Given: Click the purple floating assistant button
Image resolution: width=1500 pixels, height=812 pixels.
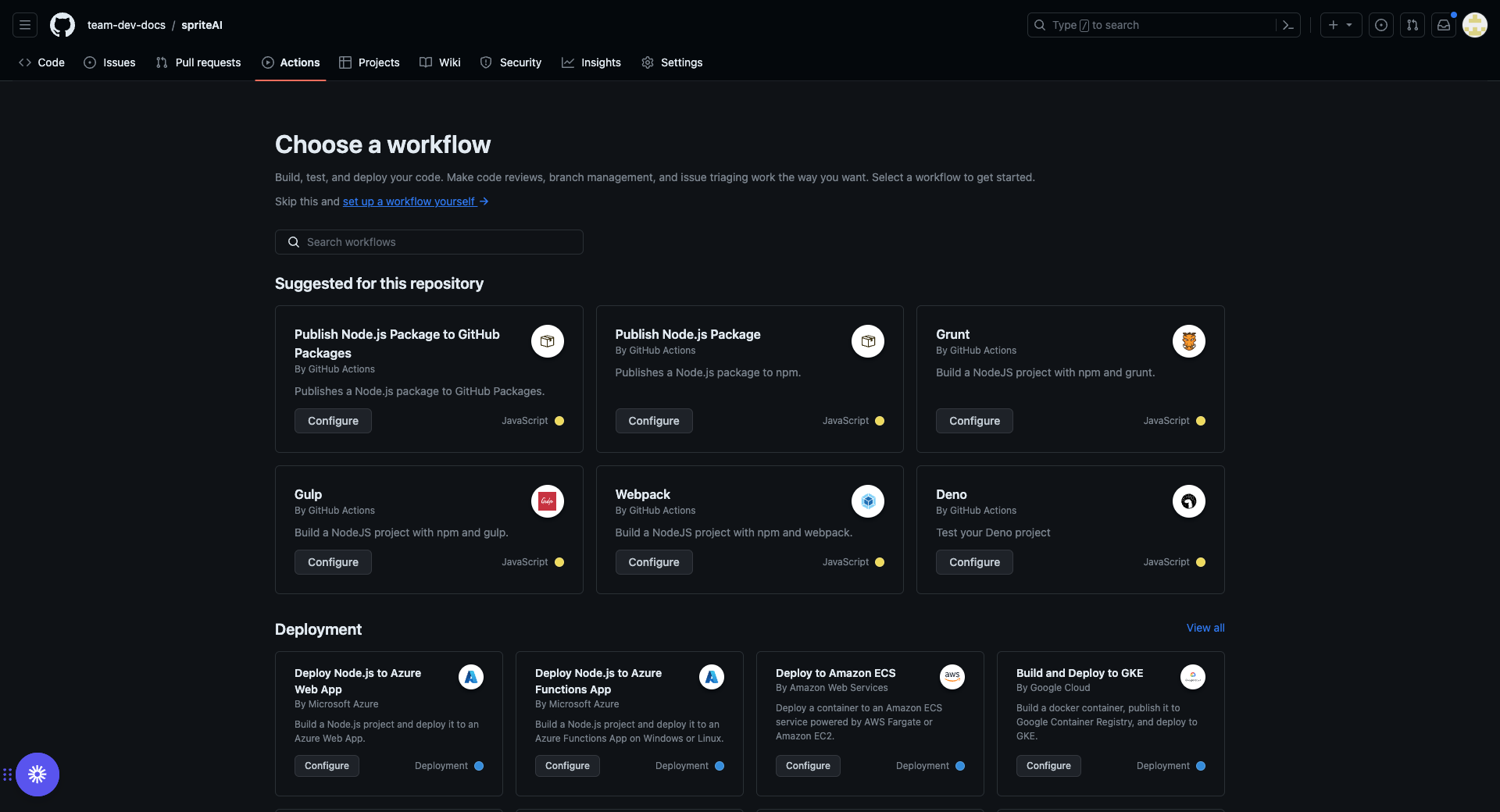Looking at the screenshot, I should [x=37, y=775].
